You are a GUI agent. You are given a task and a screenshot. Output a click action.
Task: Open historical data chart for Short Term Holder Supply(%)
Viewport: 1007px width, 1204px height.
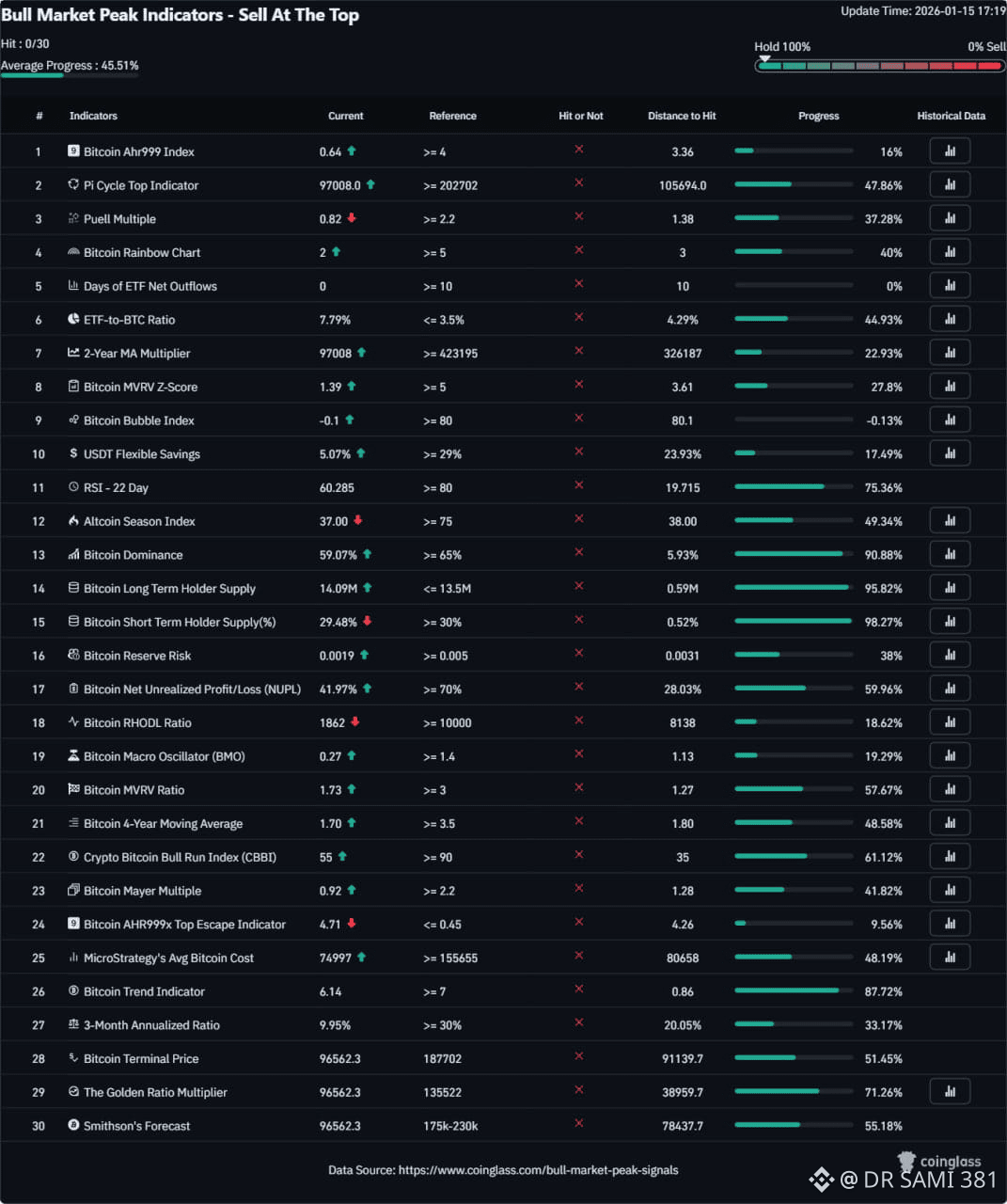click(x=950, y=622)
